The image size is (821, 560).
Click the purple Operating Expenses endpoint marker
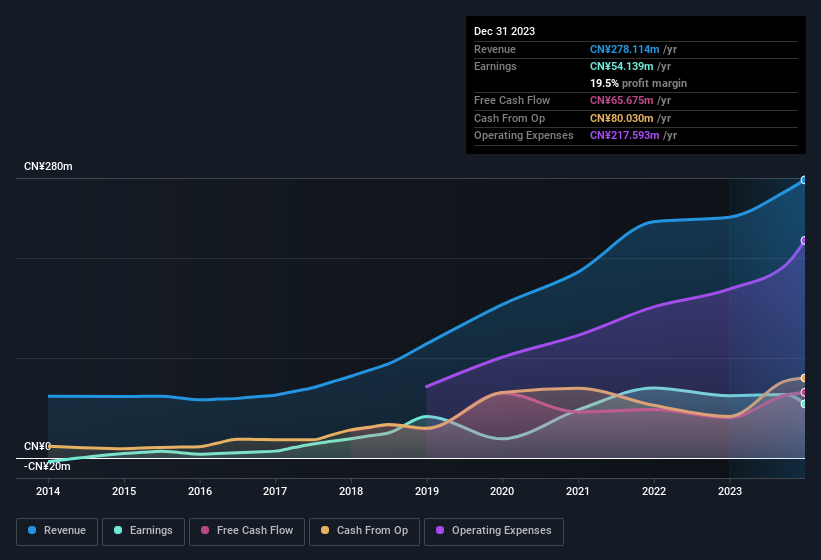(804, 240)
